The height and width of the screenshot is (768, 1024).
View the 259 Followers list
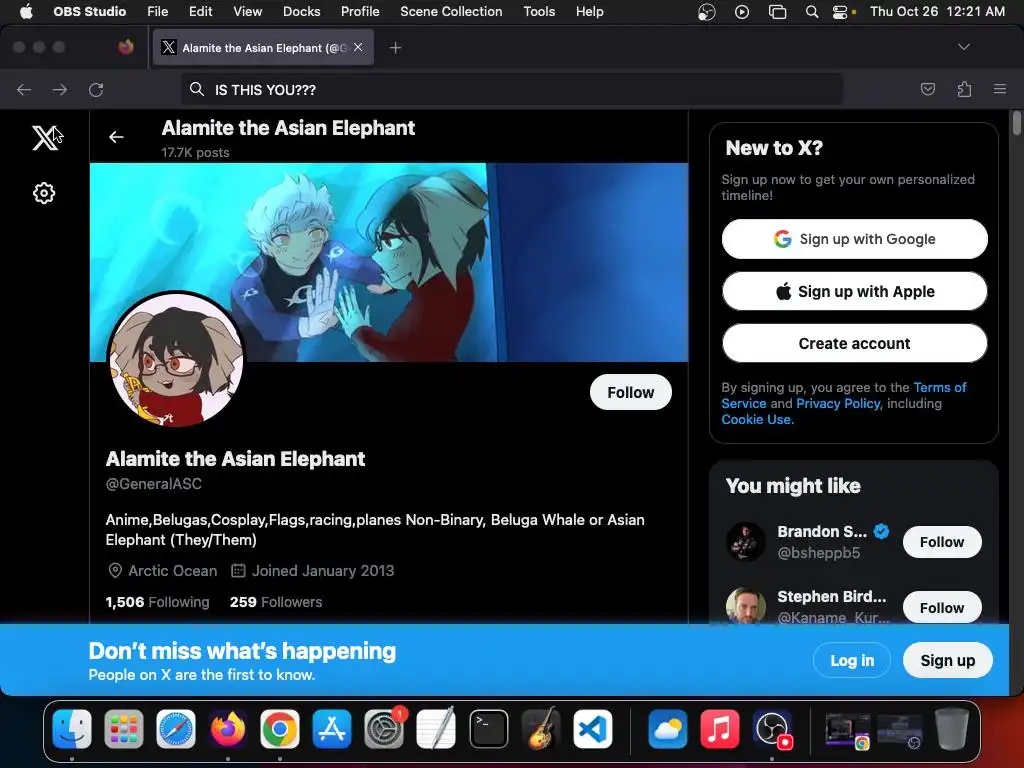coord(276,602)
